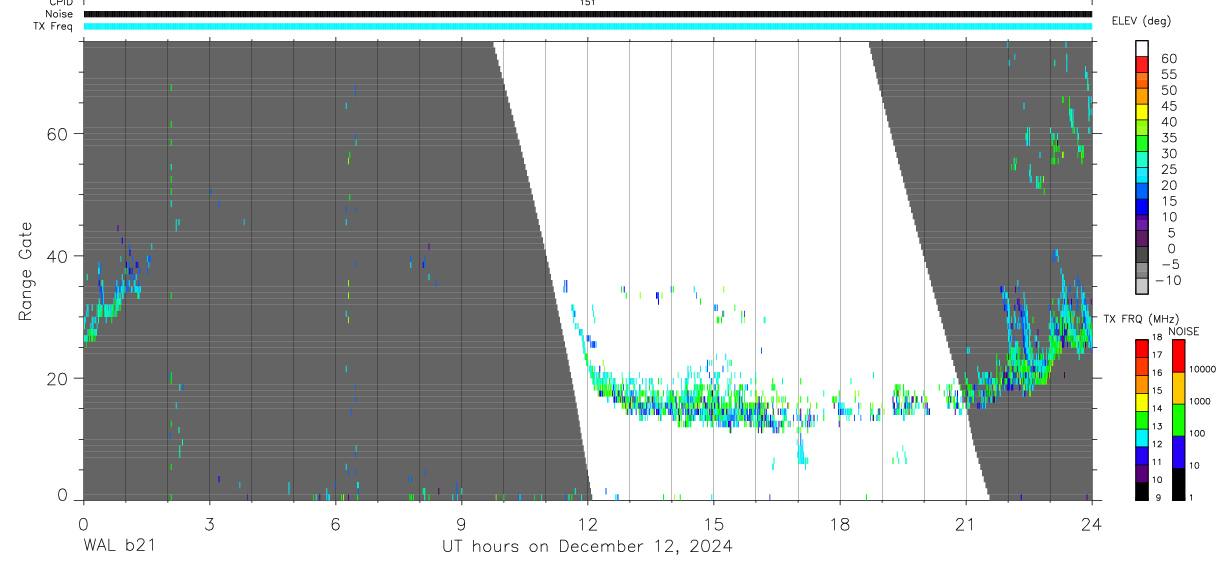Click the 45 label on ELEV scale
The image size is (1228, 567).
click(x=1167, y=106)
